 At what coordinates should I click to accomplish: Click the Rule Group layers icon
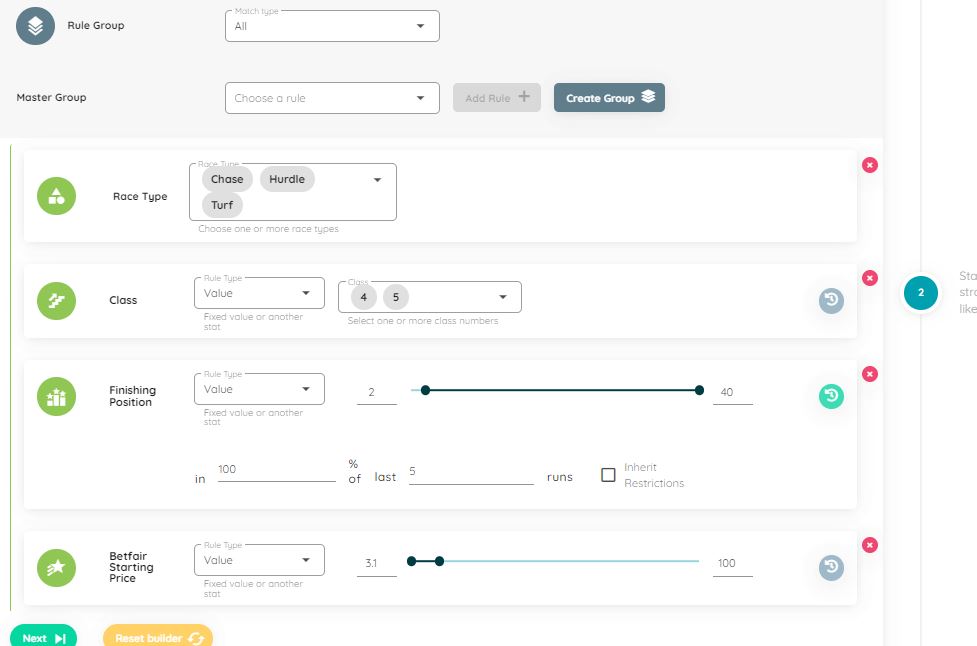[35, 26]
